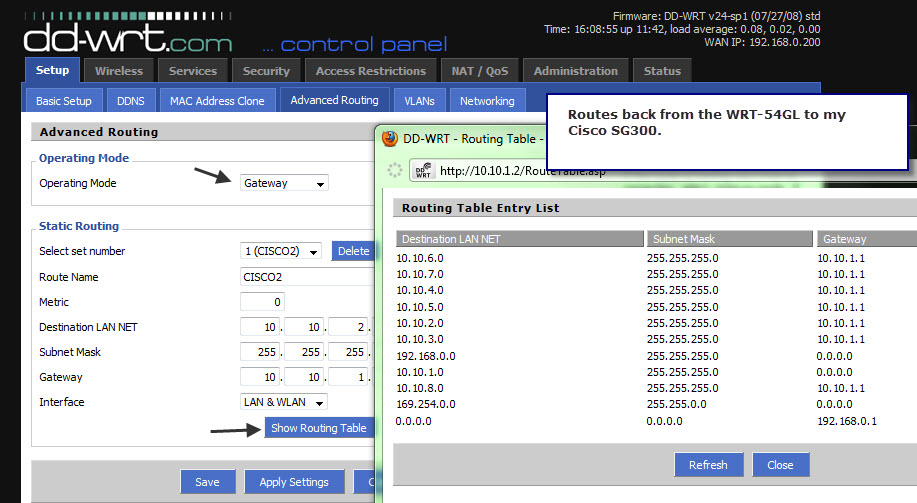
Task: Go to the Networking subtab
Action: tap(487, 101)
